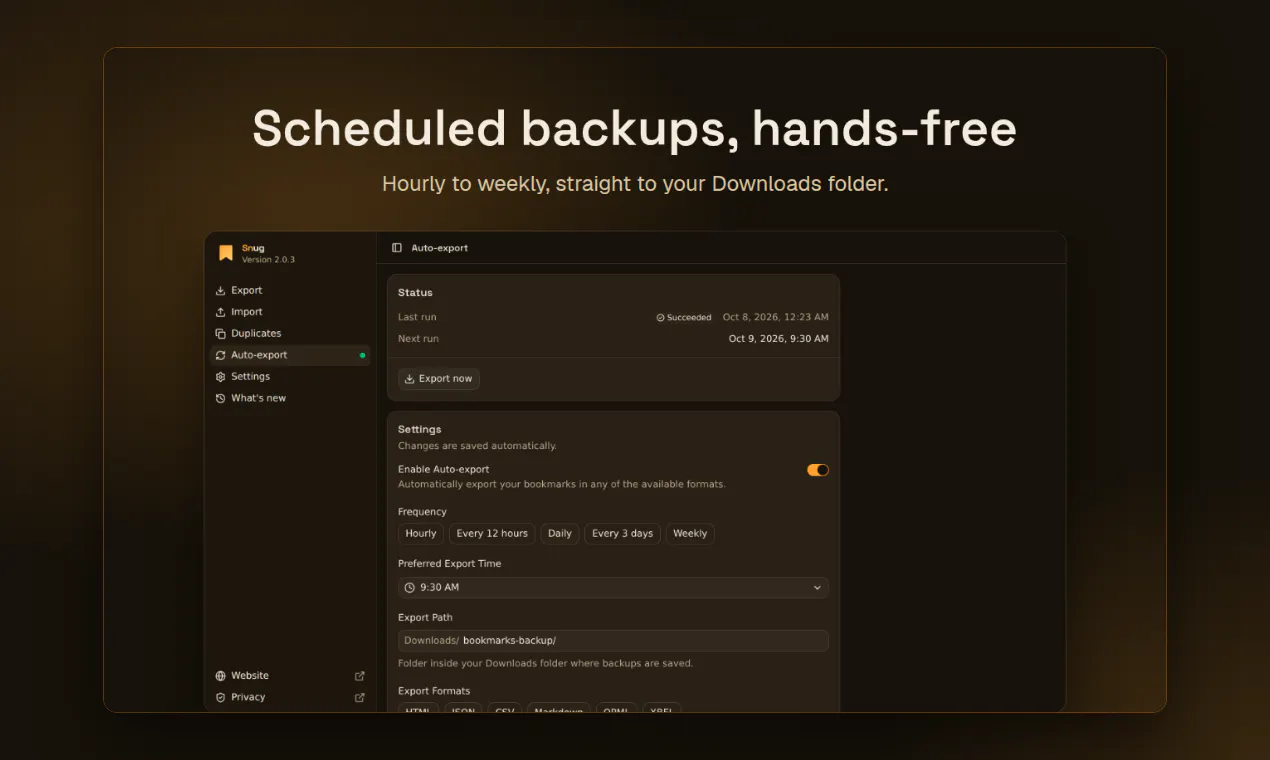
Task: Click the What's new clock icon
Action: [x=221, y=398]
